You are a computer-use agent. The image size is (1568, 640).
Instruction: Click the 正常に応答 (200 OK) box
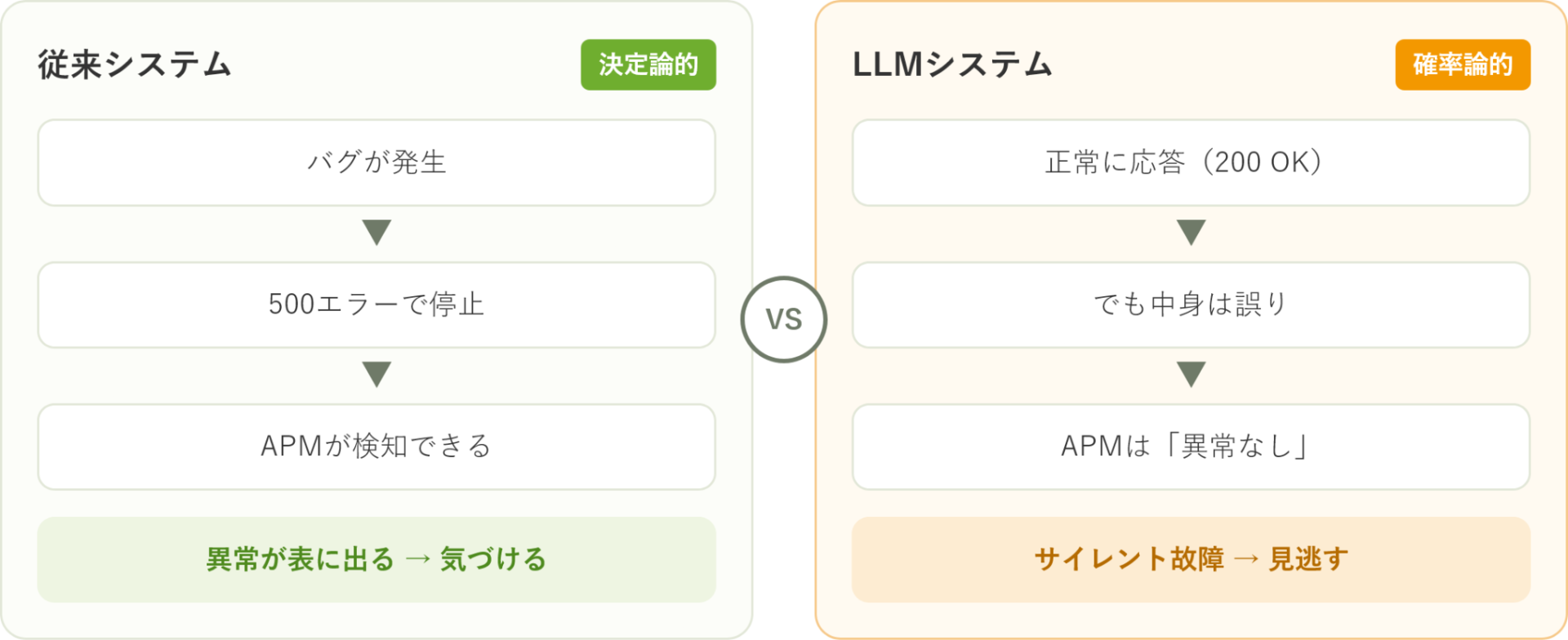point(1191,162)
